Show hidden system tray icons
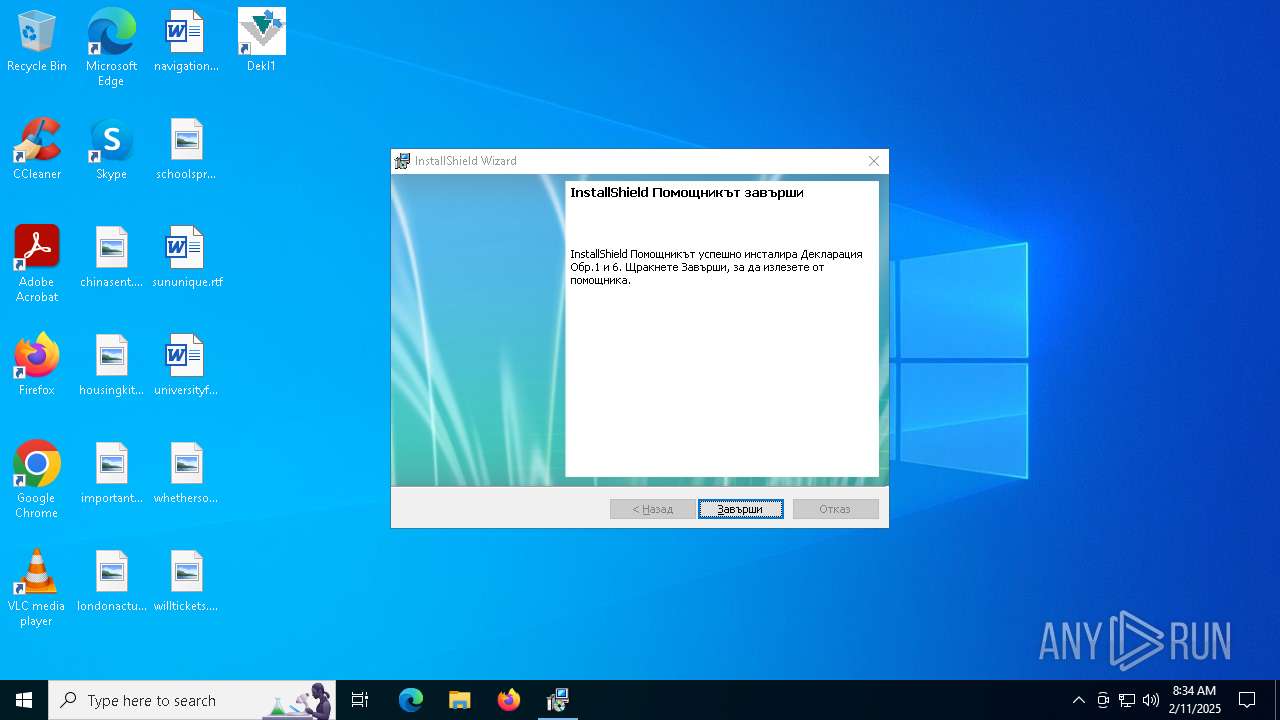 pos(1079,700)
